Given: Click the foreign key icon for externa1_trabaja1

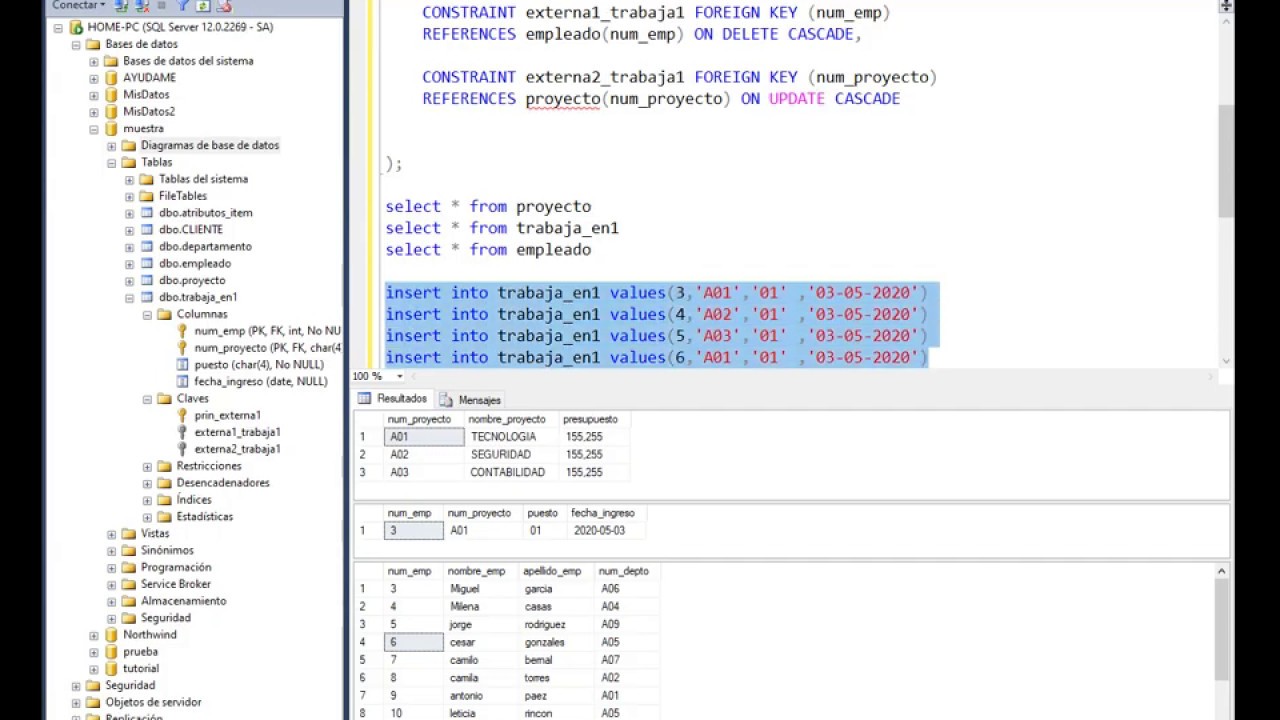Looking at the screenshot, I should [x=183, y=432].
